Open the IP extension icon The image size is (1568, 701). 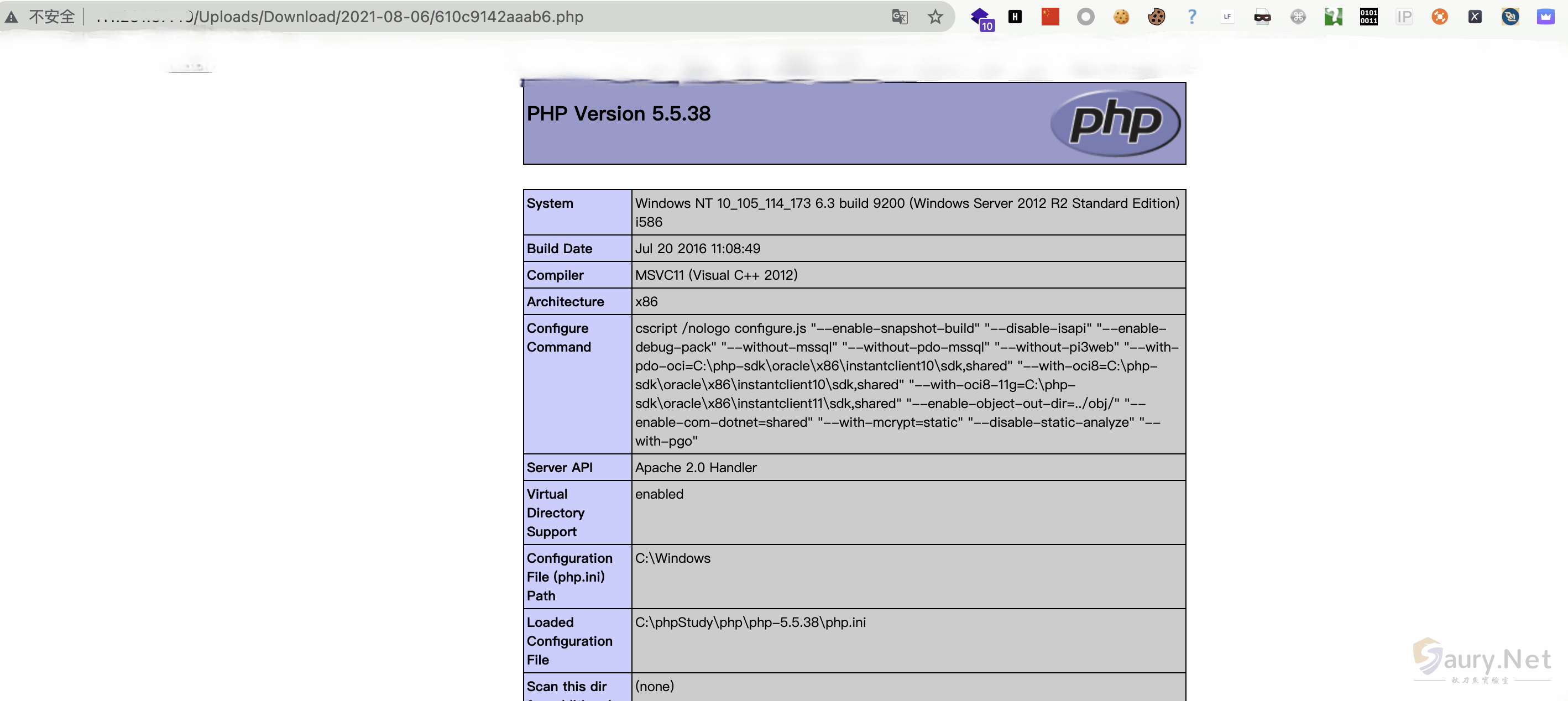pos(1404,17)
